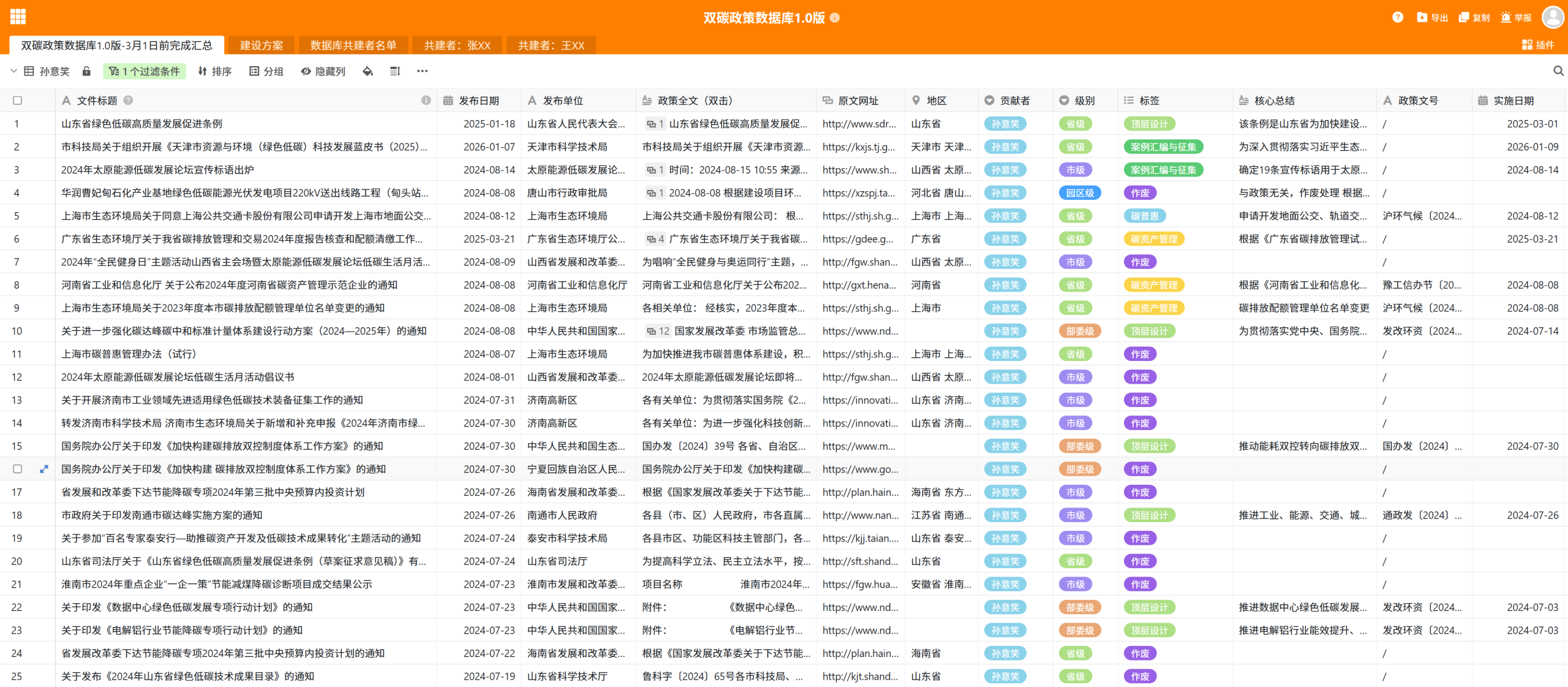Click the lock icon beside 孙意笑
Image resolution: width=1568 pixels, height=687 pixels.
click(86, 72)
